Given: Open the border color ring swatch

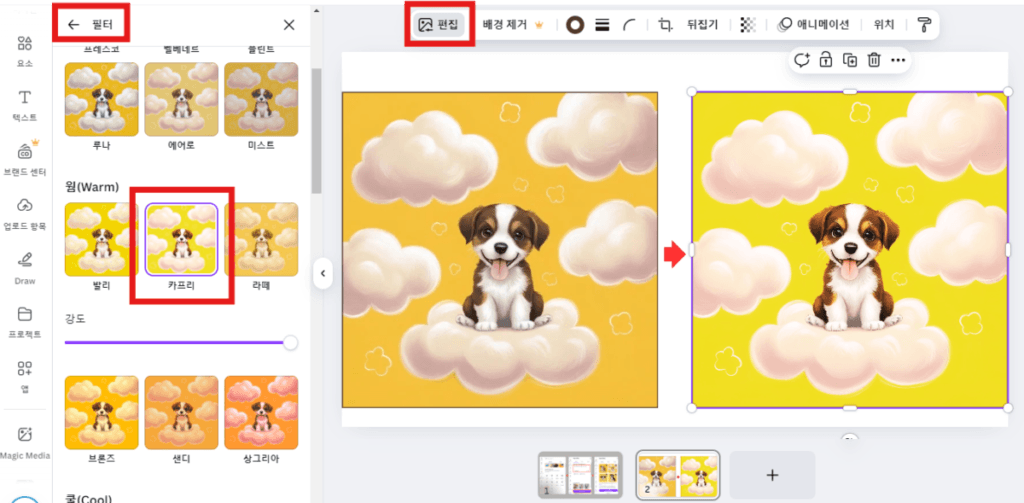Looking at the screenshot, I should 575,25.
